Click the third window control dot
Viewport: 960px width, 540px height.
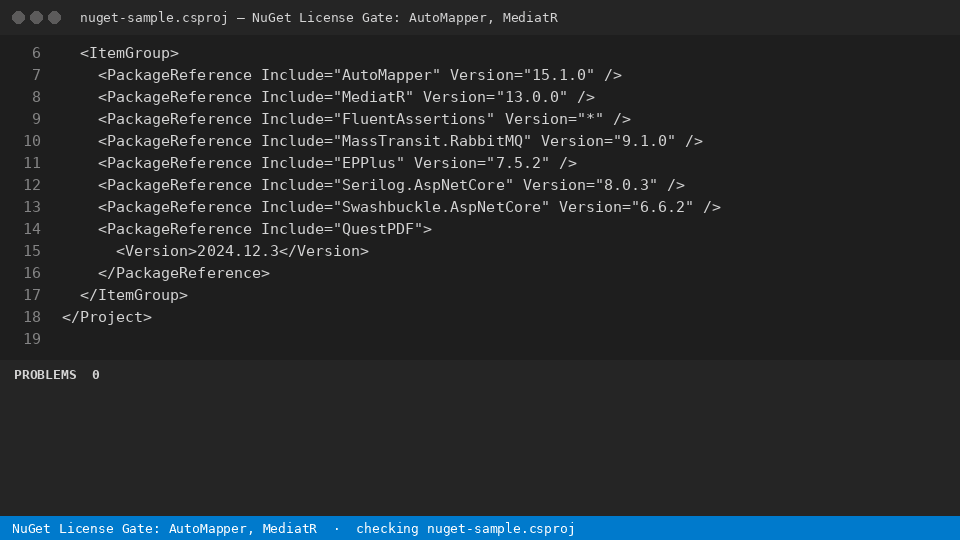click(54, 18)
